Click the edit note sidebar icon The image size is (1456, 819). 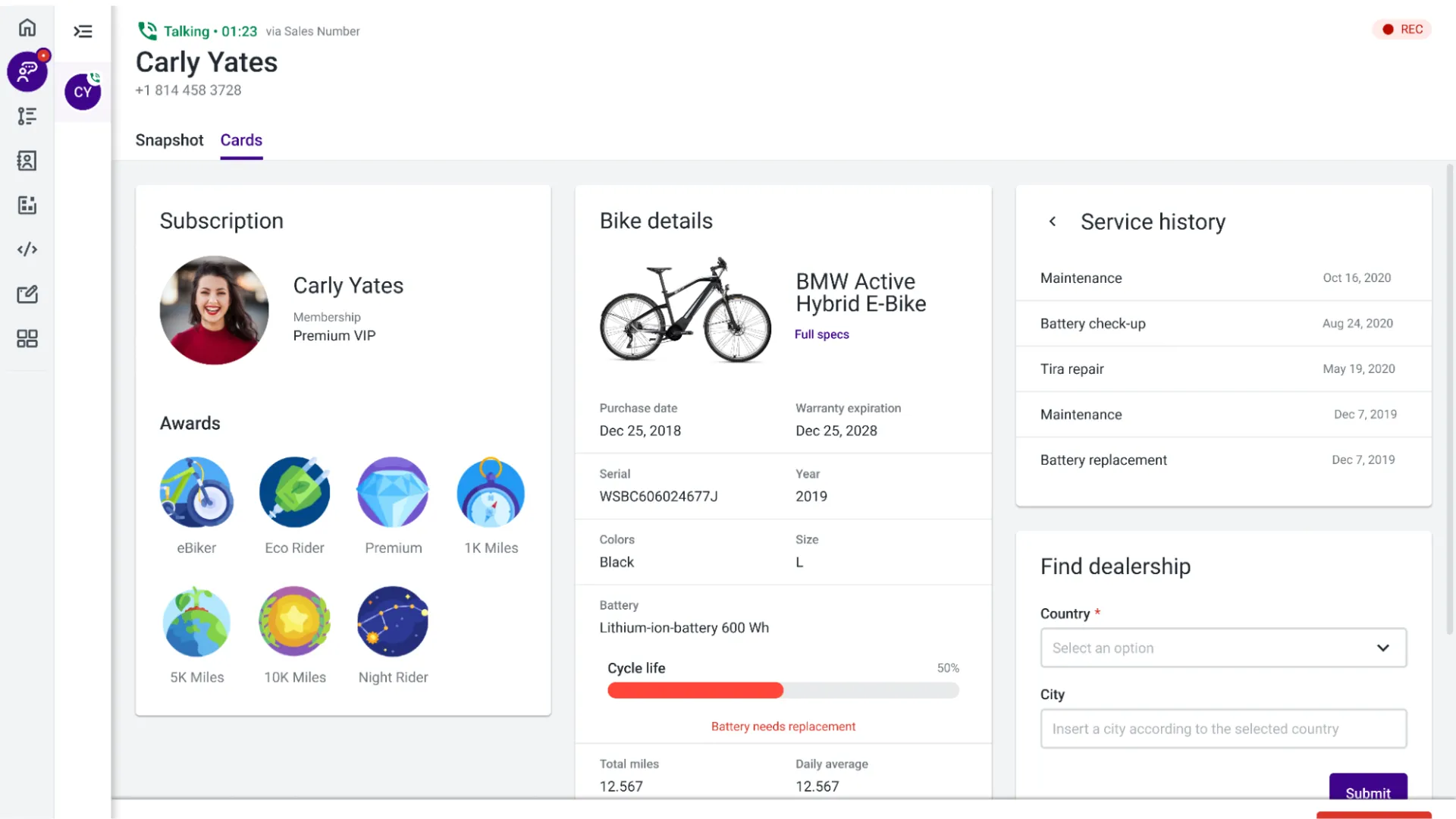(x=27, y=294)
